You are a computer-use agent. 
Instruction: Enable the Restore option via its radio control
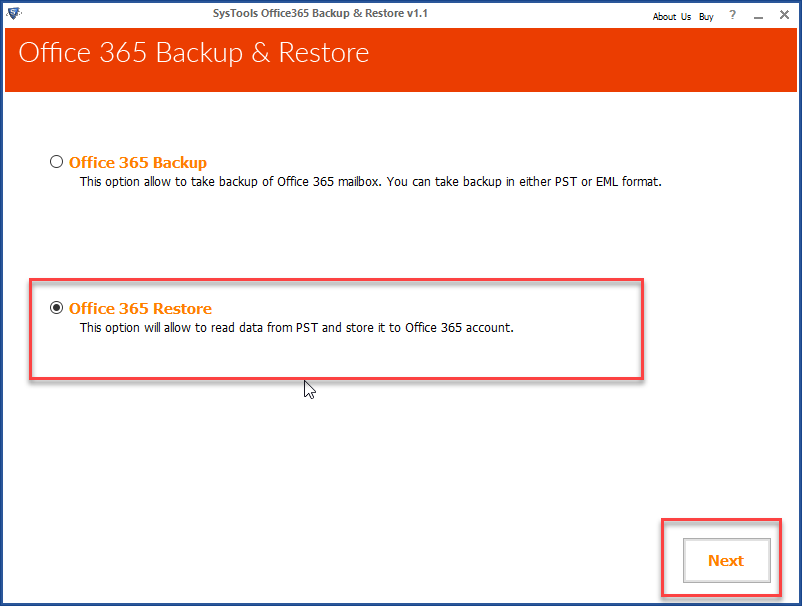click(x=57, y=307)
